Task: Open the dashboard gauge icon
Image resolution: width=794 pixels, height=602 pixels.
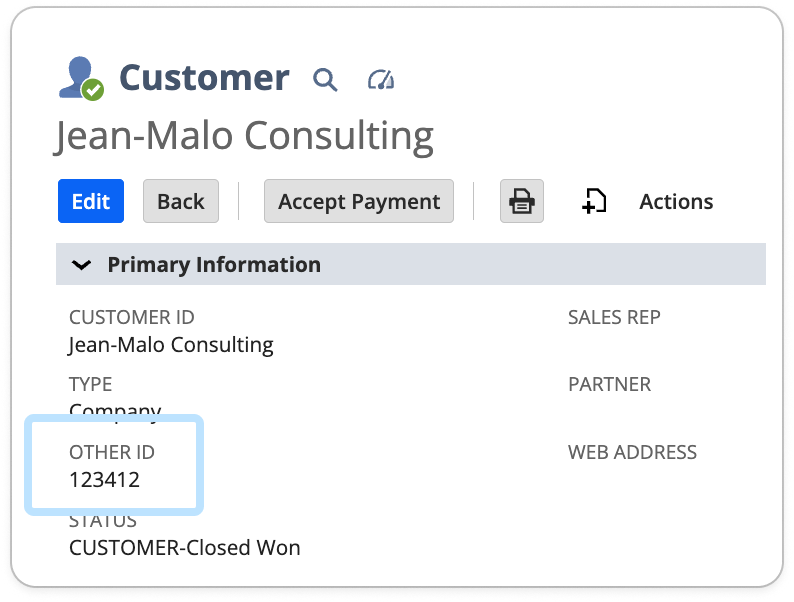Action: [x=381, y=79]
